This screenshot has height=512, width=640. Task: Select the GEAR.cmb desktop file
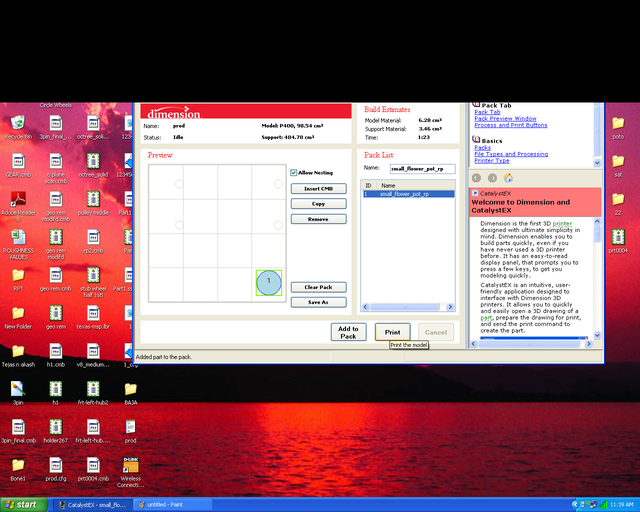(x=18, y=166)
